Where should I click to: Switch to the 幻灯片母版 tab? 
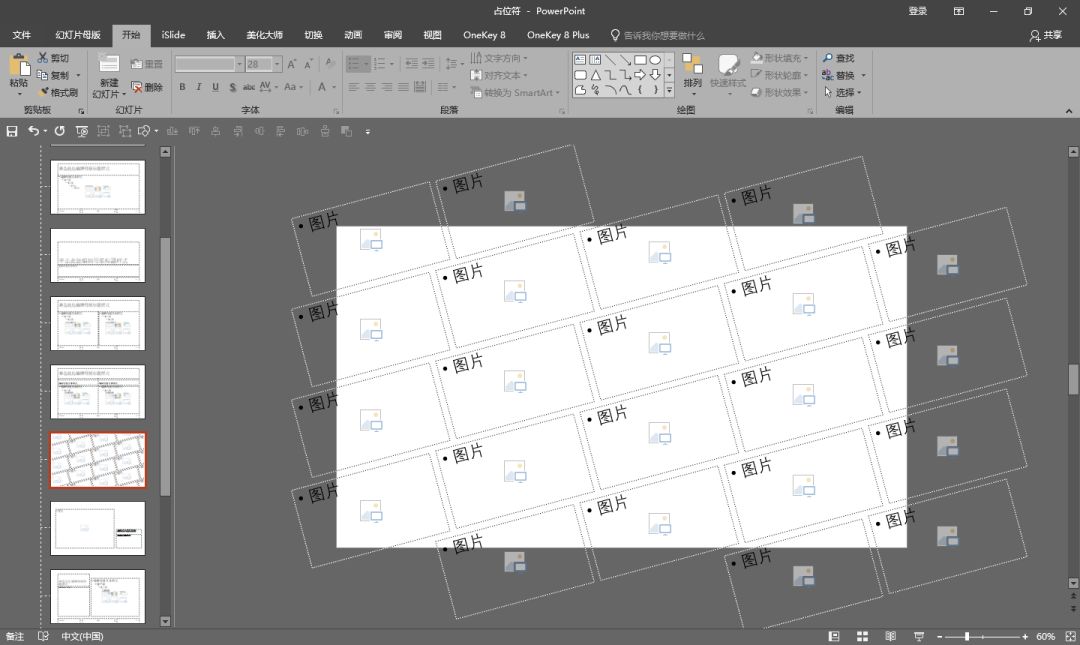click(x=78, y=34)
